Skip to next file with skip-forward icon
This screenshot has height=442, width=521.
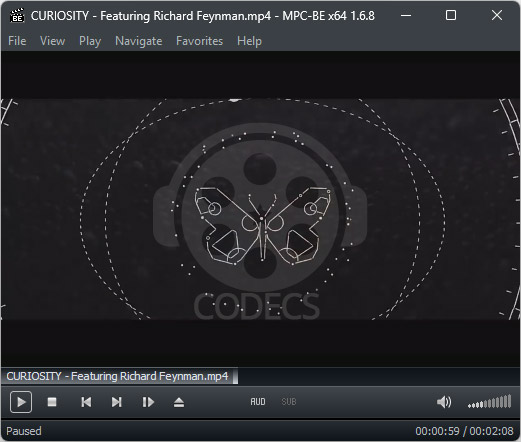pyautogui.click(x=116, y=402)
